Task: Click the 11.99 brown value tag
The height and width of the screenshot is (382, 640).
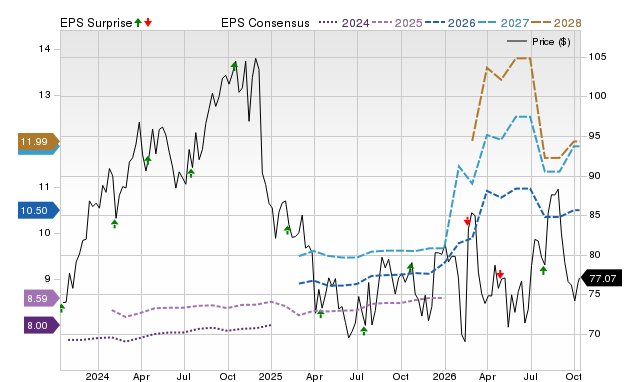Action: [39, 142]
